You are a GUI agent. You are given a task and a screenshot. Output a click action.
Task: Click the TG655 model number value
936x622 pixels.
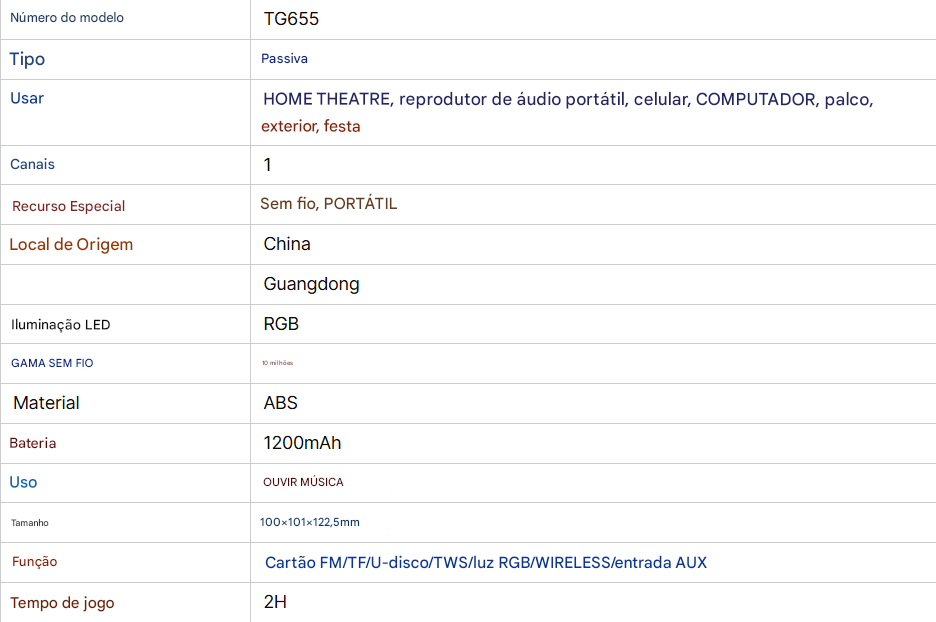pyautogui.click(x=291, y=19)
